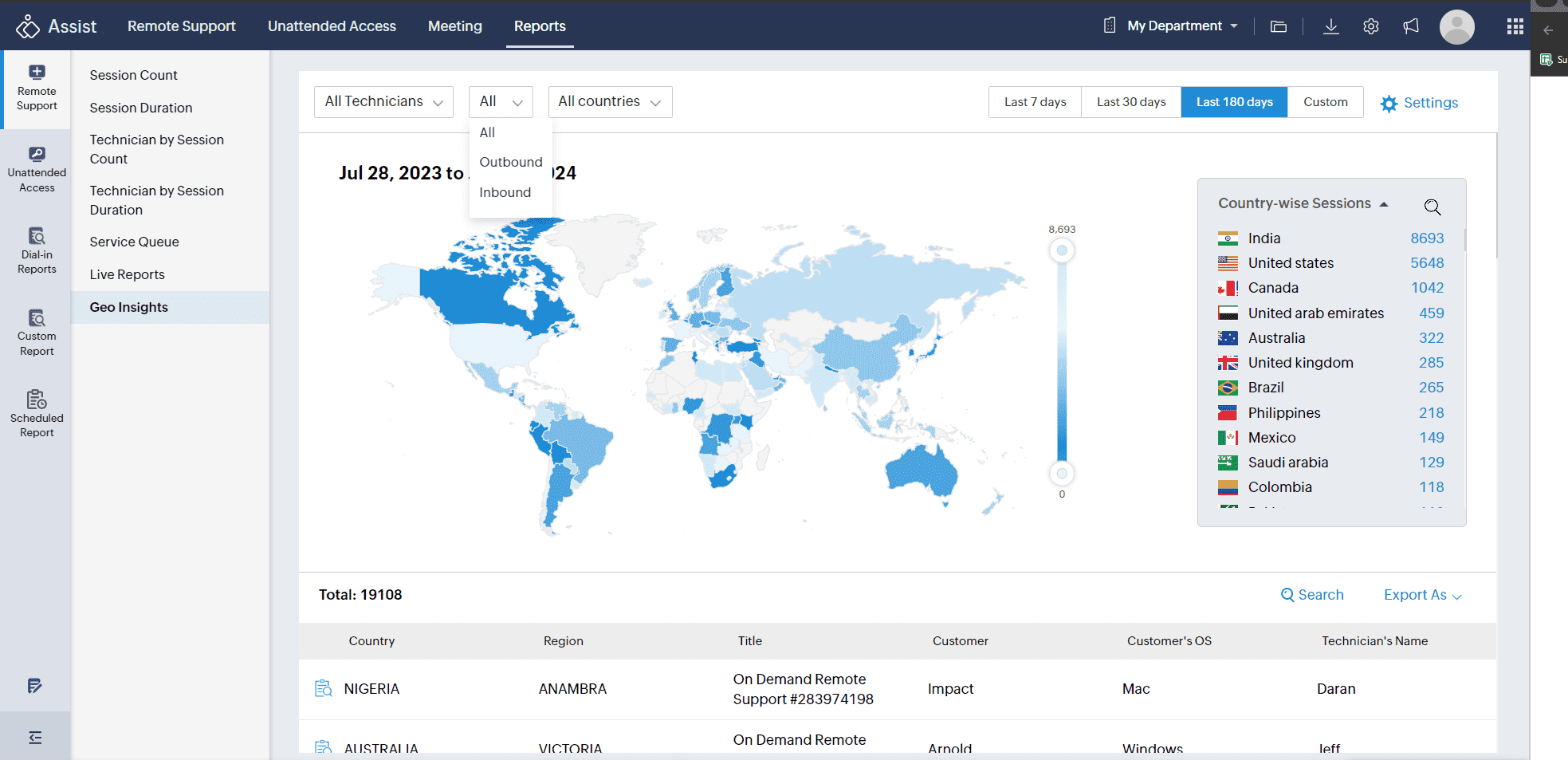Collapse the left sidebar menu
The height and width of the screenshot is (760, 1568).
click(35, 738)
